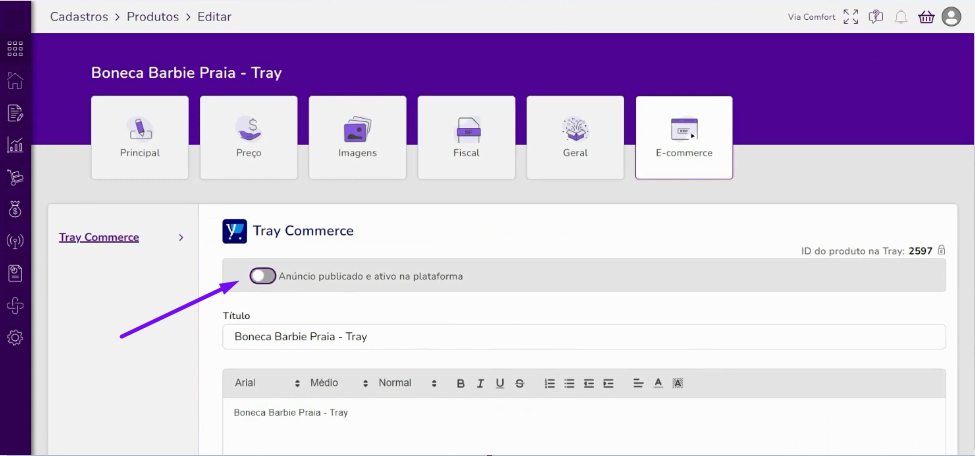Image resolution: width=975 pixels, height=456 pixels.
Task: Increase indent in the editor toolbar
Action: coord(608,383)
